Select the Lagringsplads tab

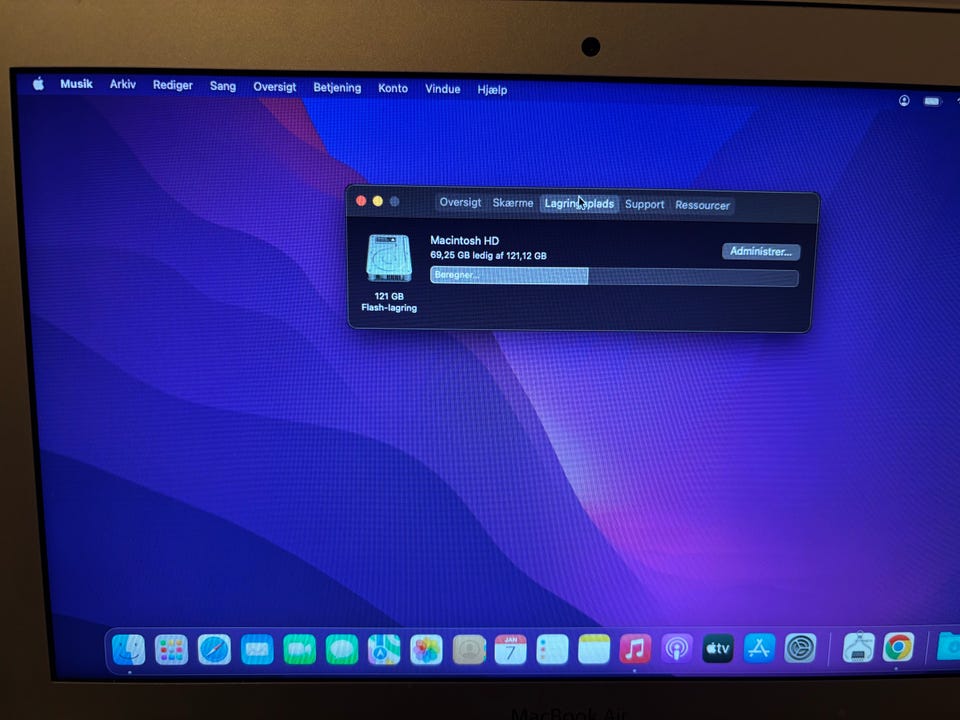click(579, 203)
